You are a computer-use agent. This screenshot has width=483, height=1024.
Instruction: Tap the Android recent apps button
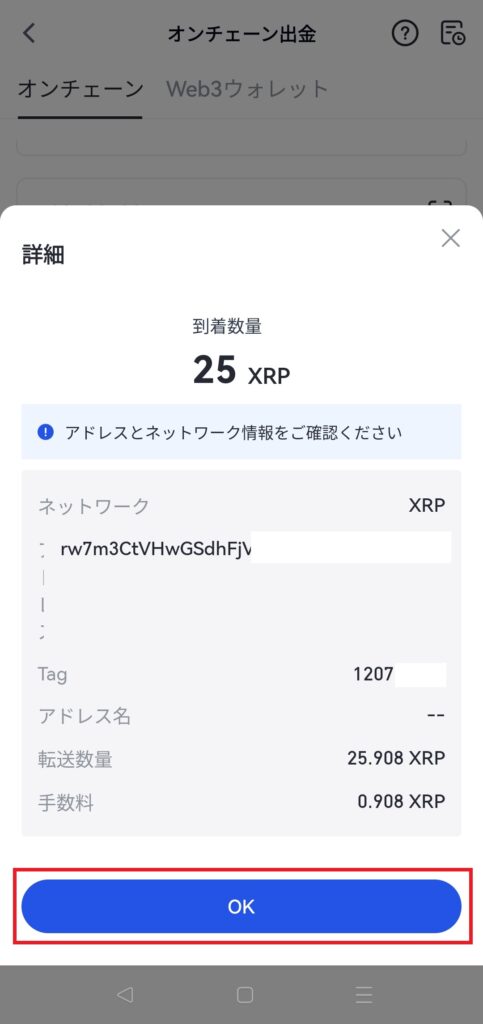[364, 994]
